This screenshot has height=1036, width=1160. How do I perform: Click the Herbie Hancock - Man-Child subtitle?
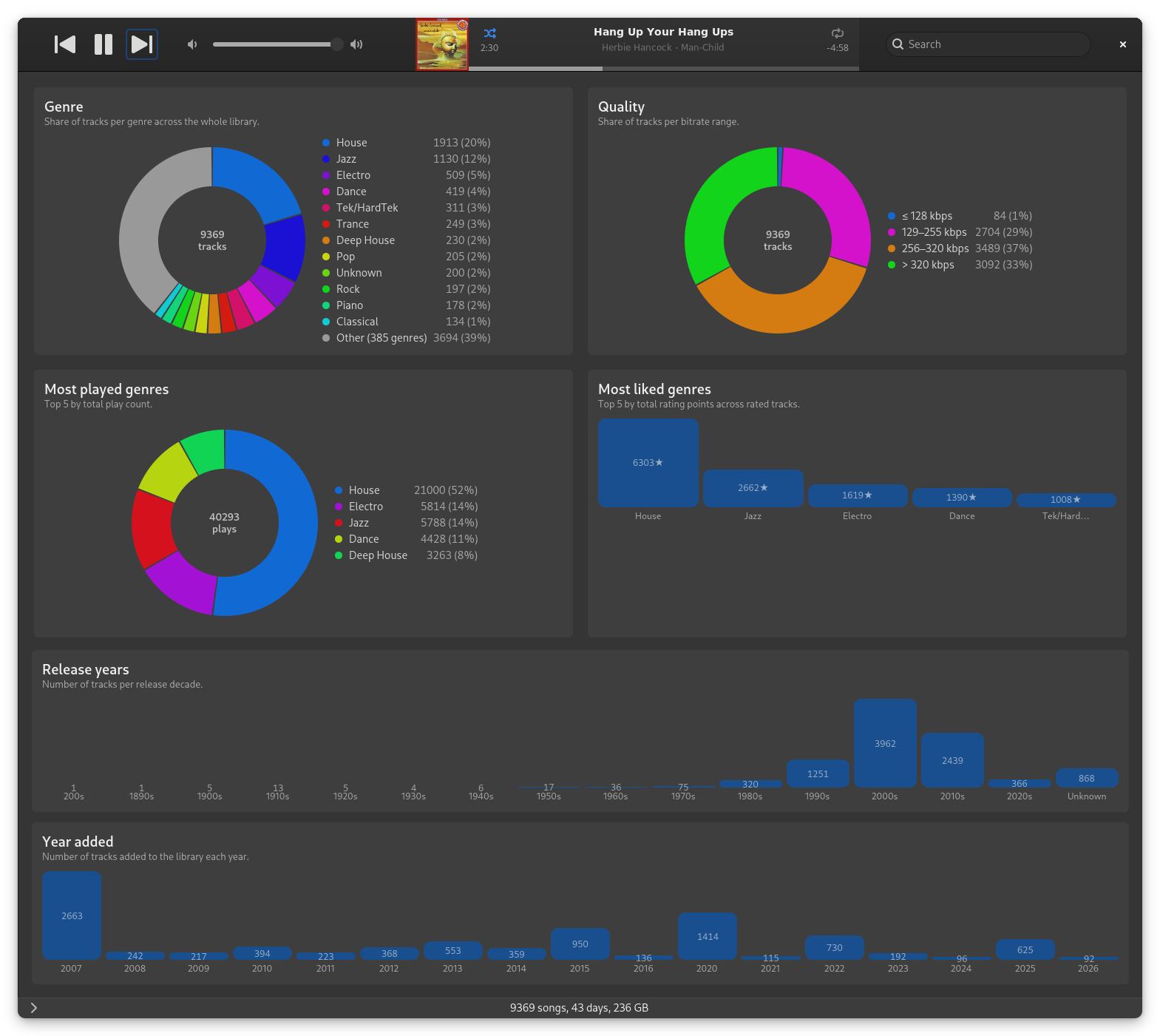663,47
